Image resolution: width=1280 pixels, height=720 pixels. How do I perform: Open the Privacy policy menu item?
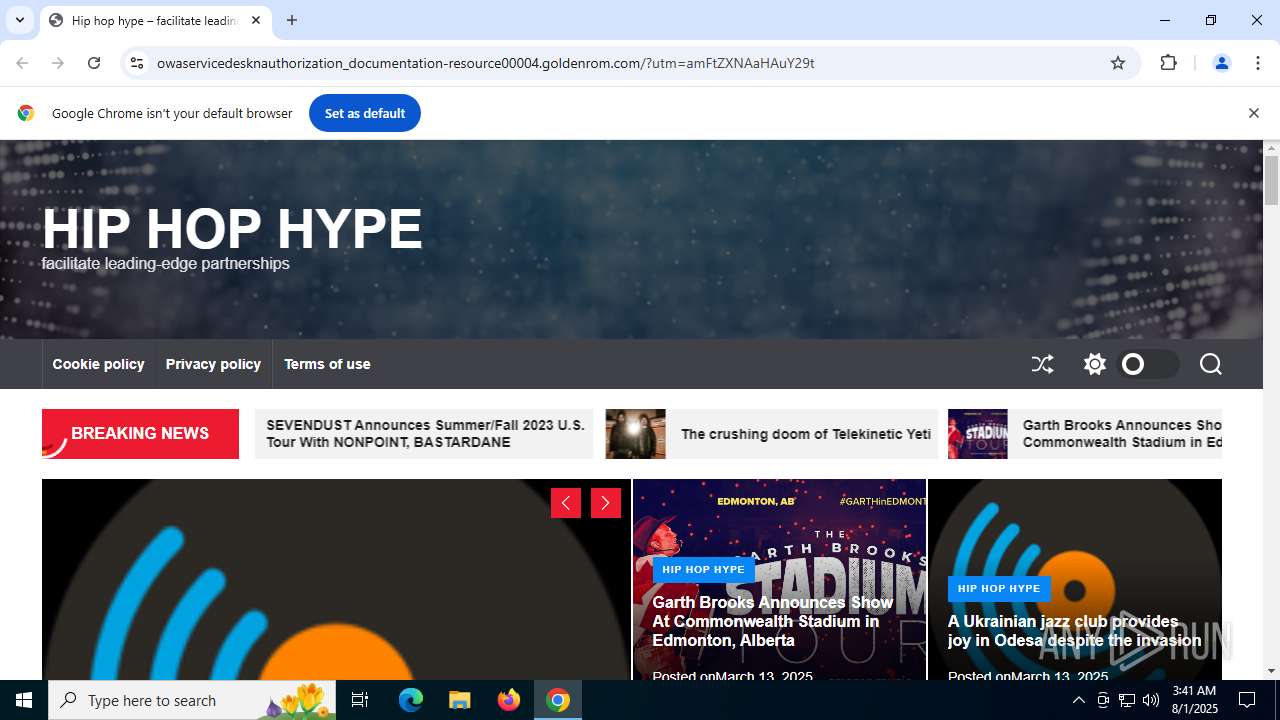213,364
